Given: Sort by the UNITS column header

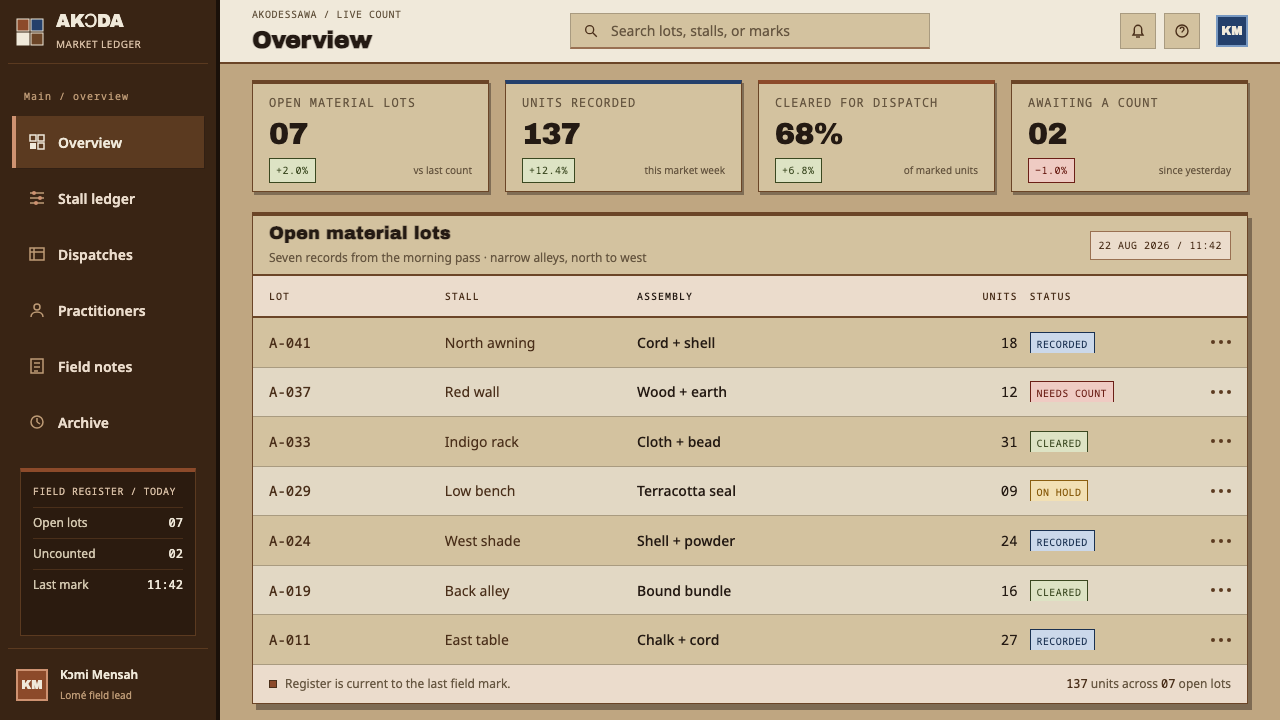Looking at the screenshot, I should pos(999,296).
